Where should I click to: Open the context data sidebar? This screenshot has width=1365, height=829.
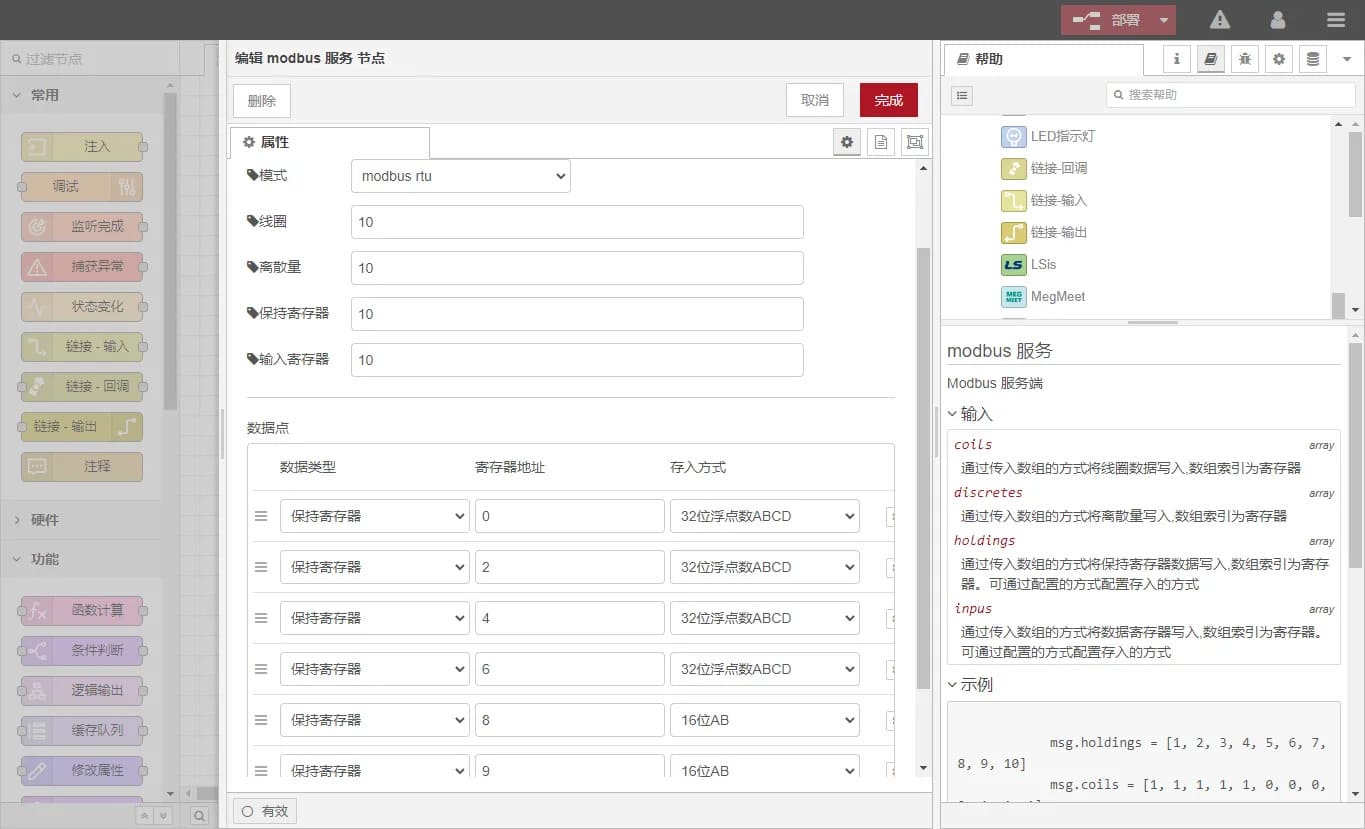click(1312, 59)
